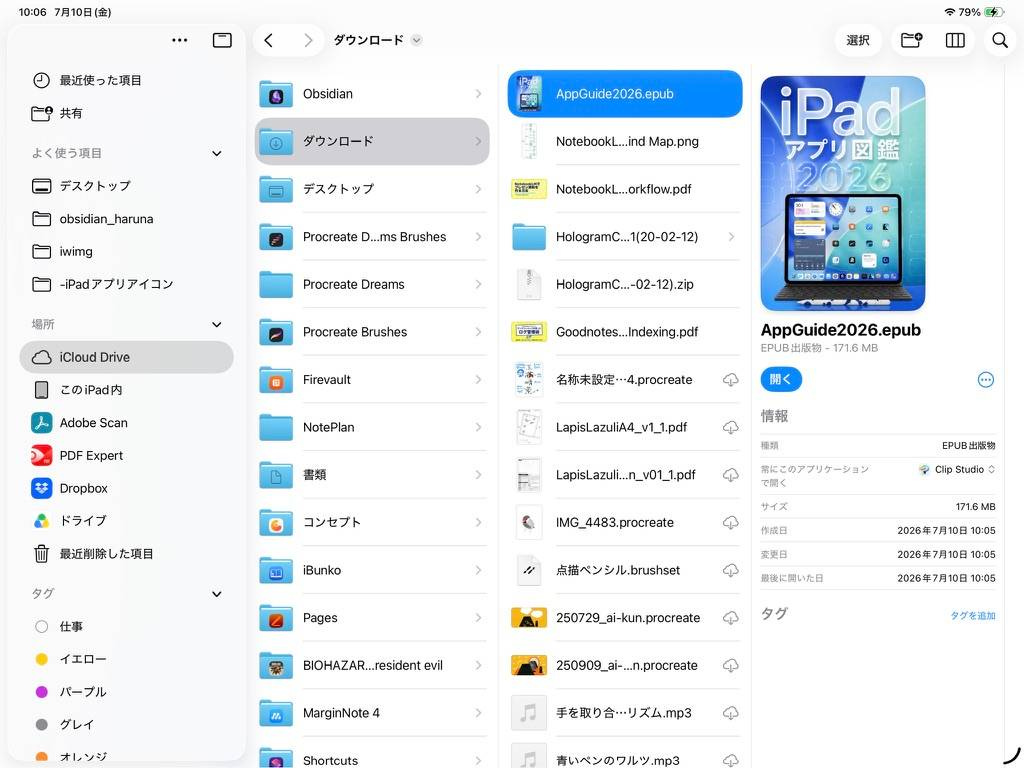The image size is (1024, 768).
Task: Download 点描ペンシル.brushset via cloud icon
Action: (730, 570)
